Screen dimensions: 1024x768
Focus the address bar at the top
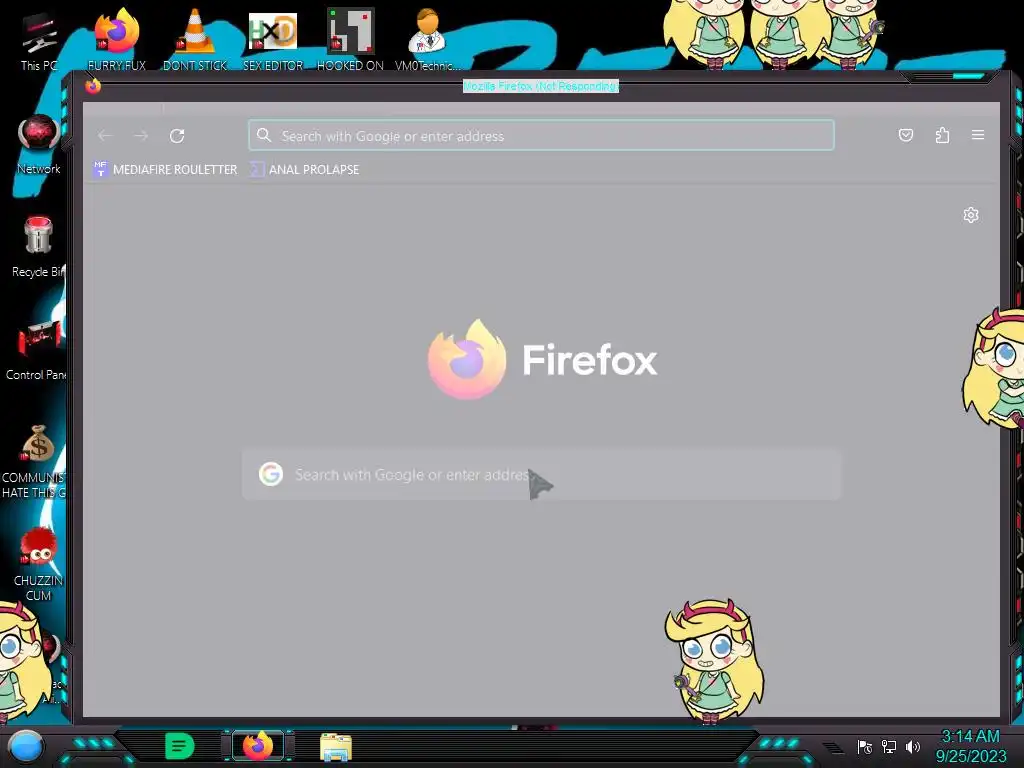(x=541, y=135)
